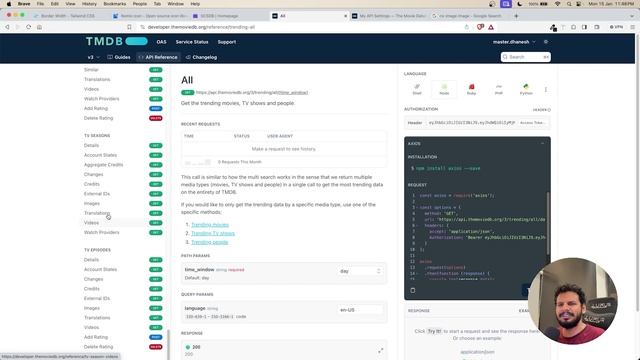Open 'Account States' under TV Seasons
The width and height of the screenshot is (640, 360).
100,155
